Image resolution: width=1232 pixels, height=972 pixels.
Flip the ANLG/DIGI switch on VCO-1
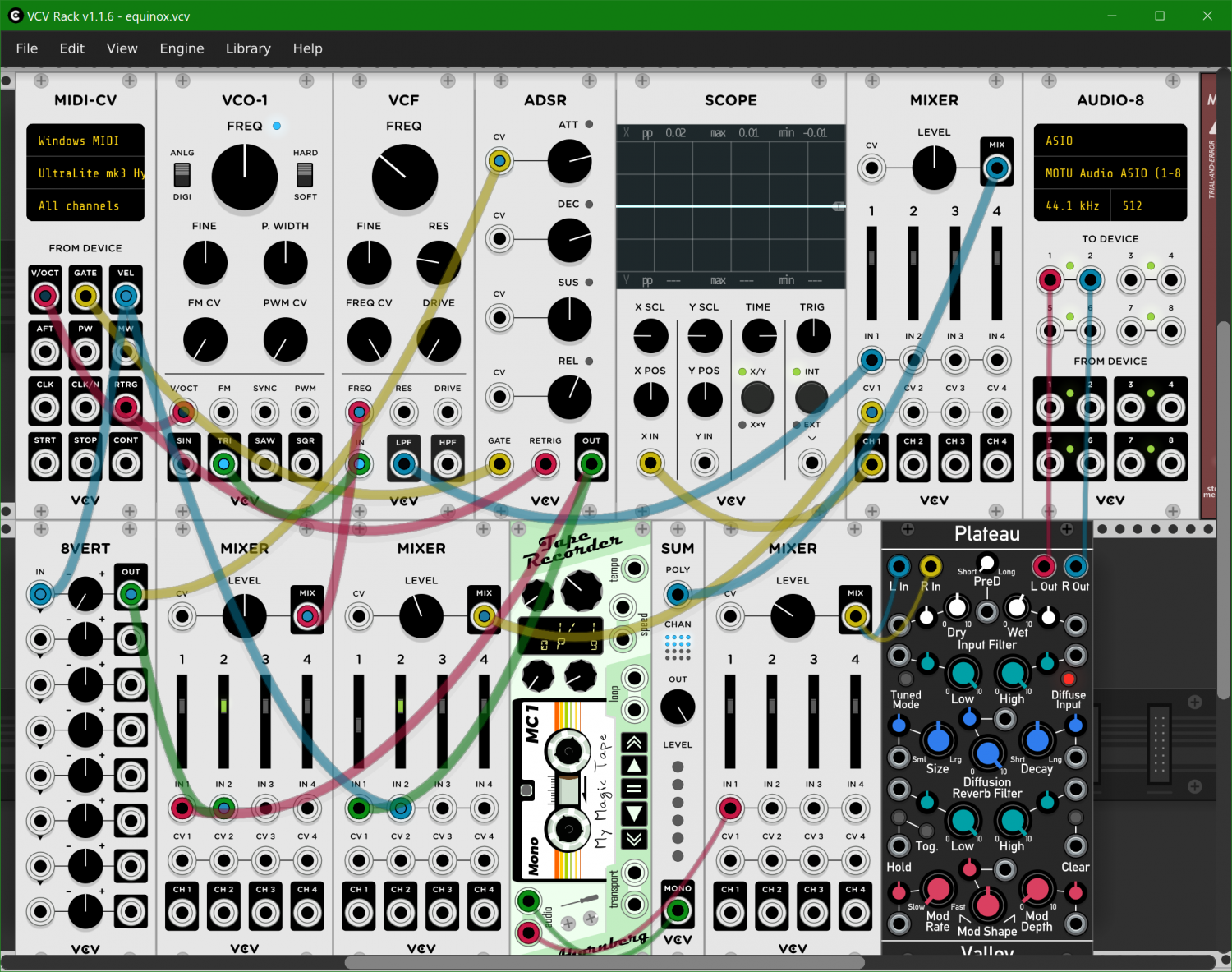[x=182, y=174]
